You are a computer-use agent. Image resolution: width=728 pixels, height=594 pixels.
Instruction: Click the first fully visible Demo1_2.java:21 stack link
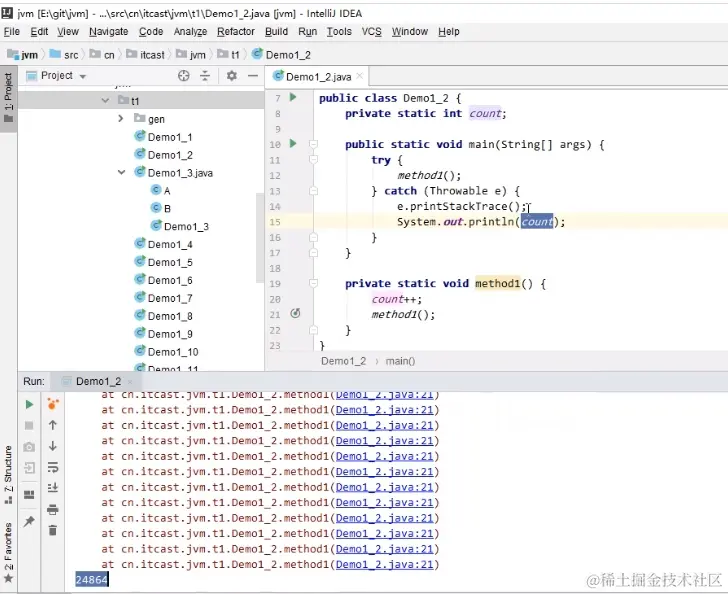pos(384,410)
